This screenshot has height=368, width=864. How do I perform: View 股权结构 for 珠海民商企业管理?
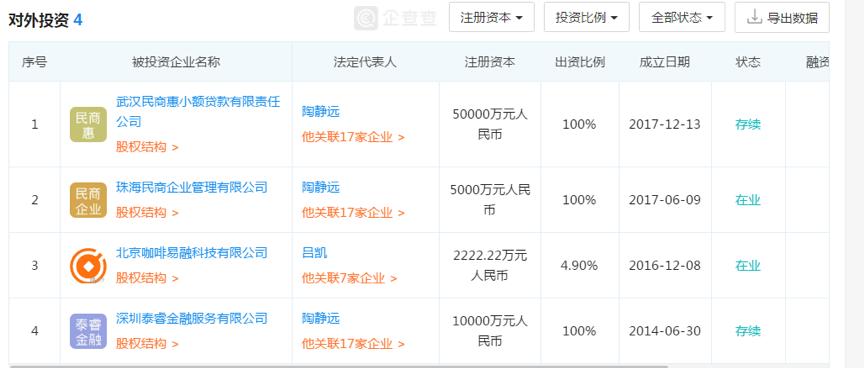[147, 213]
